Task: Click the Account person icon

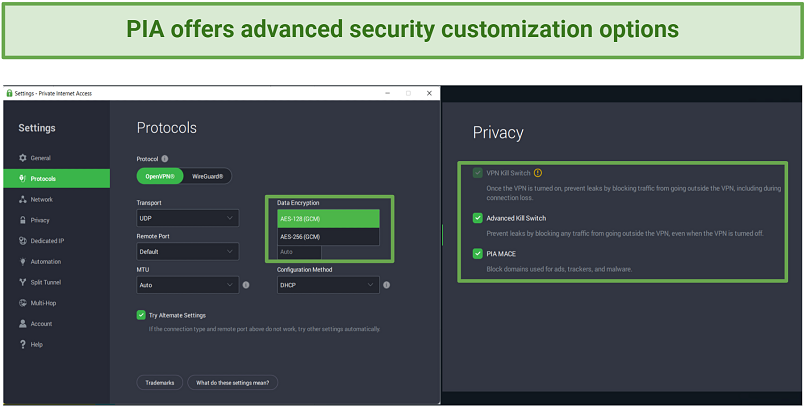Action: [x=23, y=324]
